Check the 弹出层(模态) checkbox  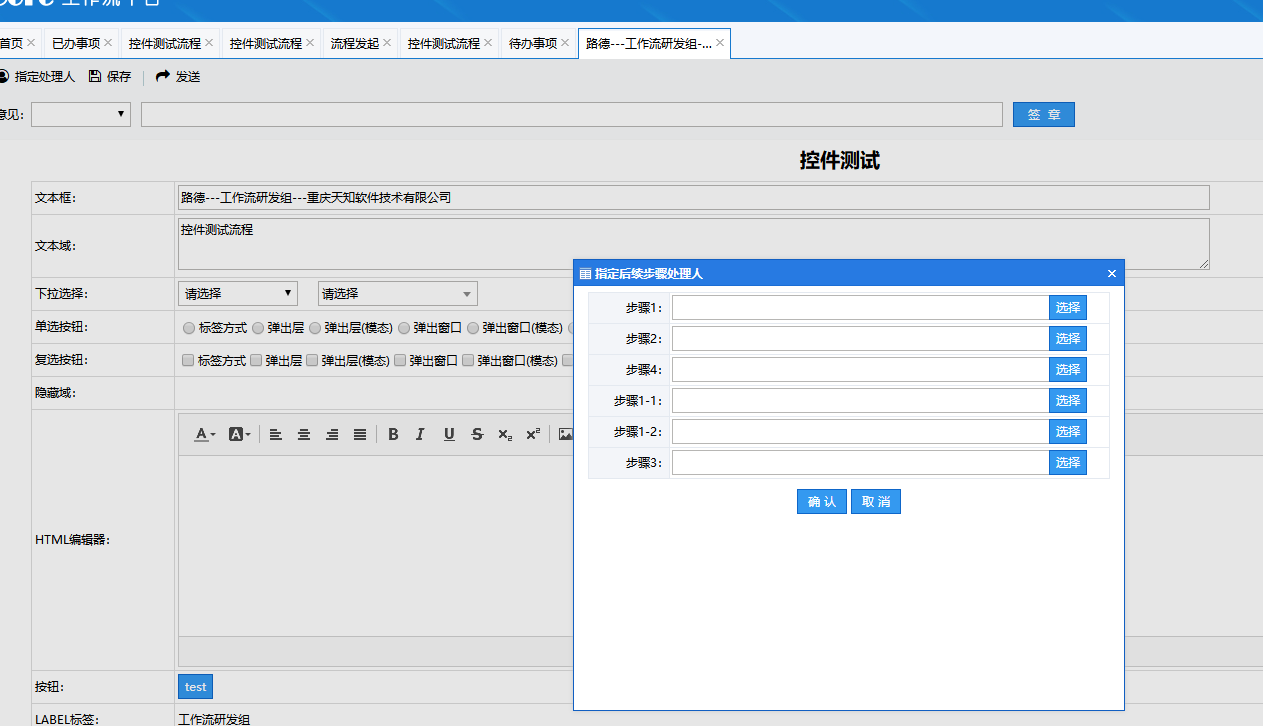pos(312,361)
